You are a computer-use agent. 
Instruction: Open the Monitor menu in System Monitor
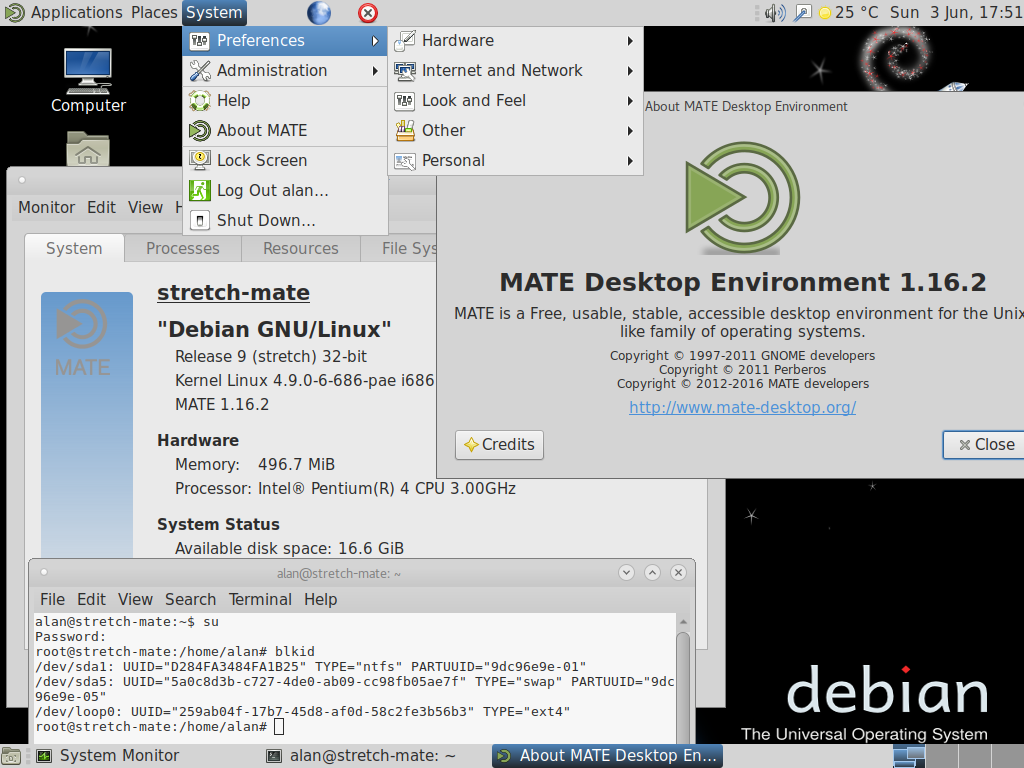click(46, 208)
